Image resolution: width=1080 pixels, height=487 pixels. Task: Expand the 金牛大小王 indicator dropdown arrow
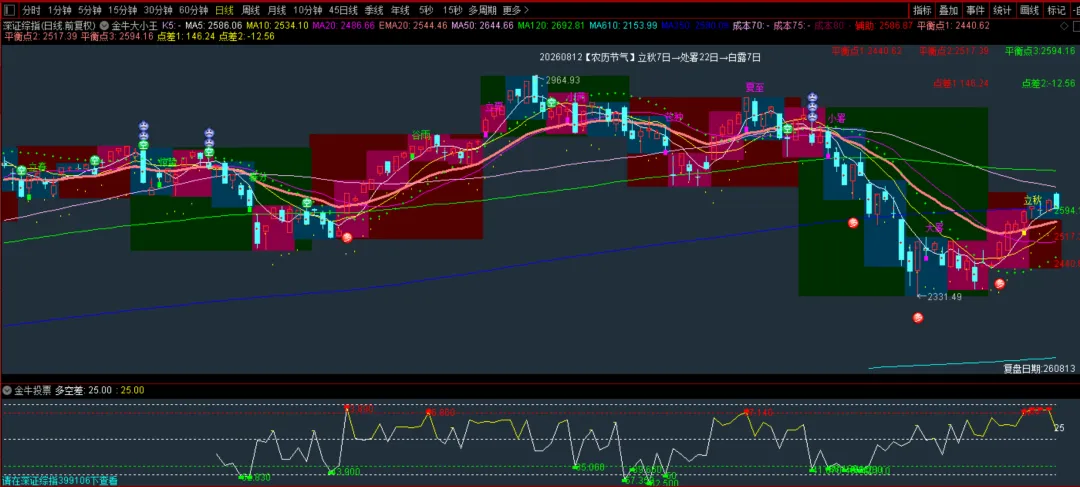pyautogui.click(x=104, y=25)
